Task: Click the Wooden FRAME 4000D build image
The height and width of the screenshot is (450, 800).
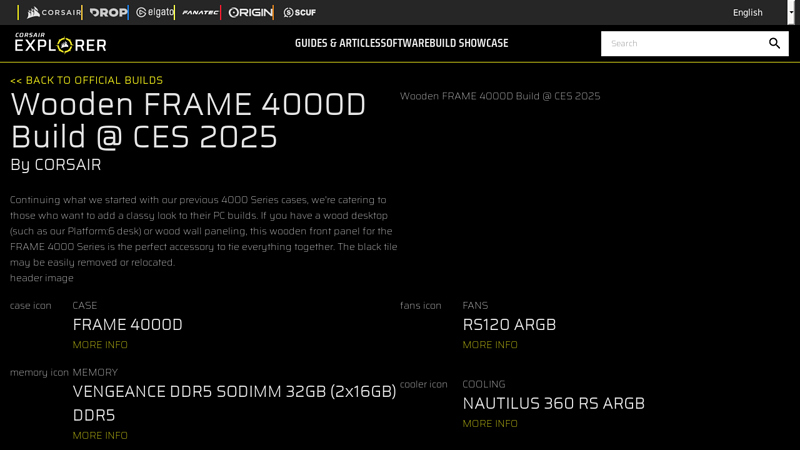Action: (500, 96)
